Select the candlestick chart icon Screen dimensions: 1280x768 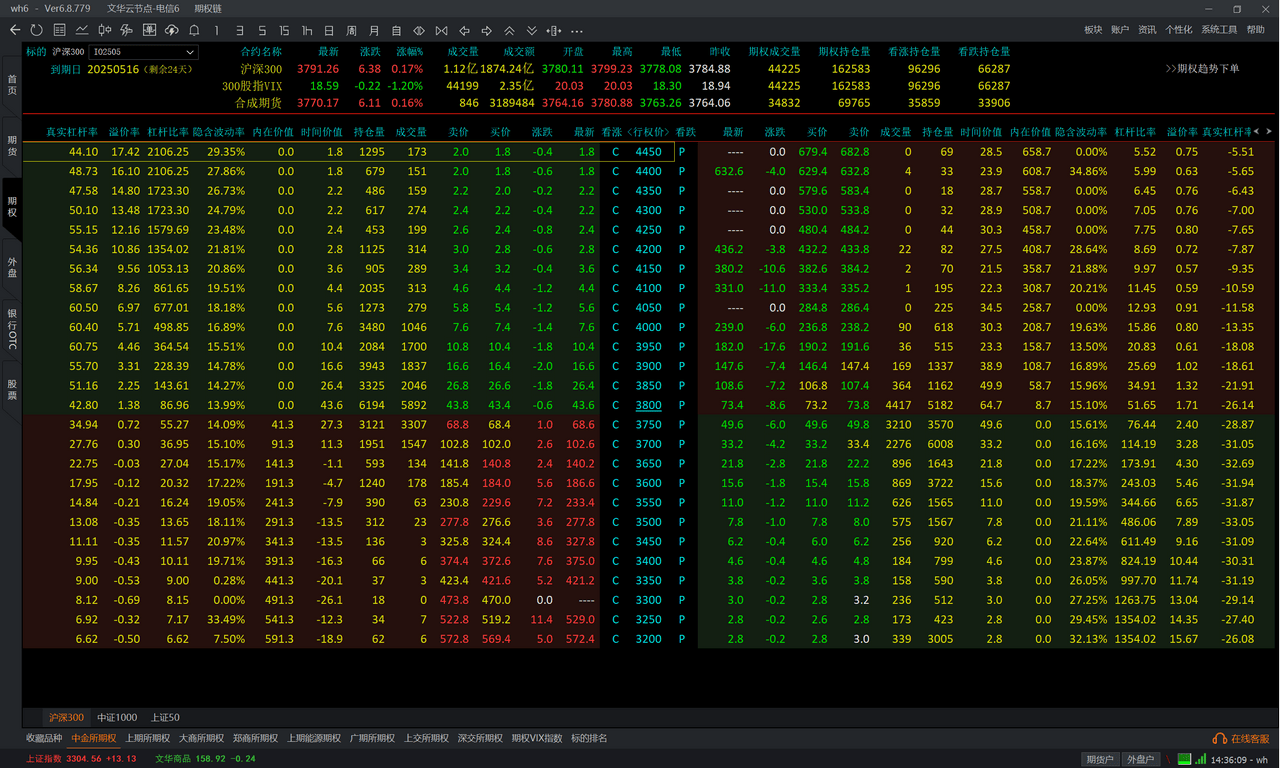coord(105,30)
